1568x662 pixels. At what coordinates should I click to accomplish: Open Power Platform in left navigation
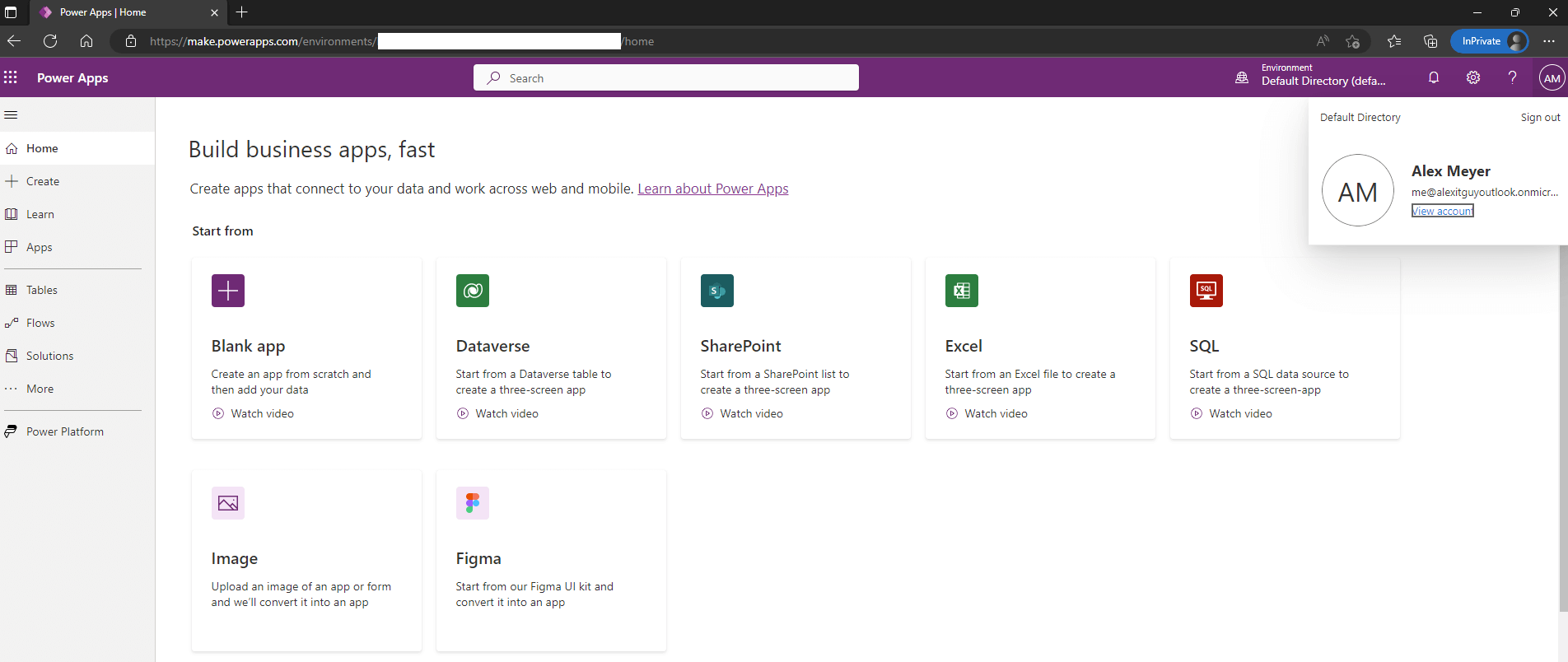click(x=77, y=431)
